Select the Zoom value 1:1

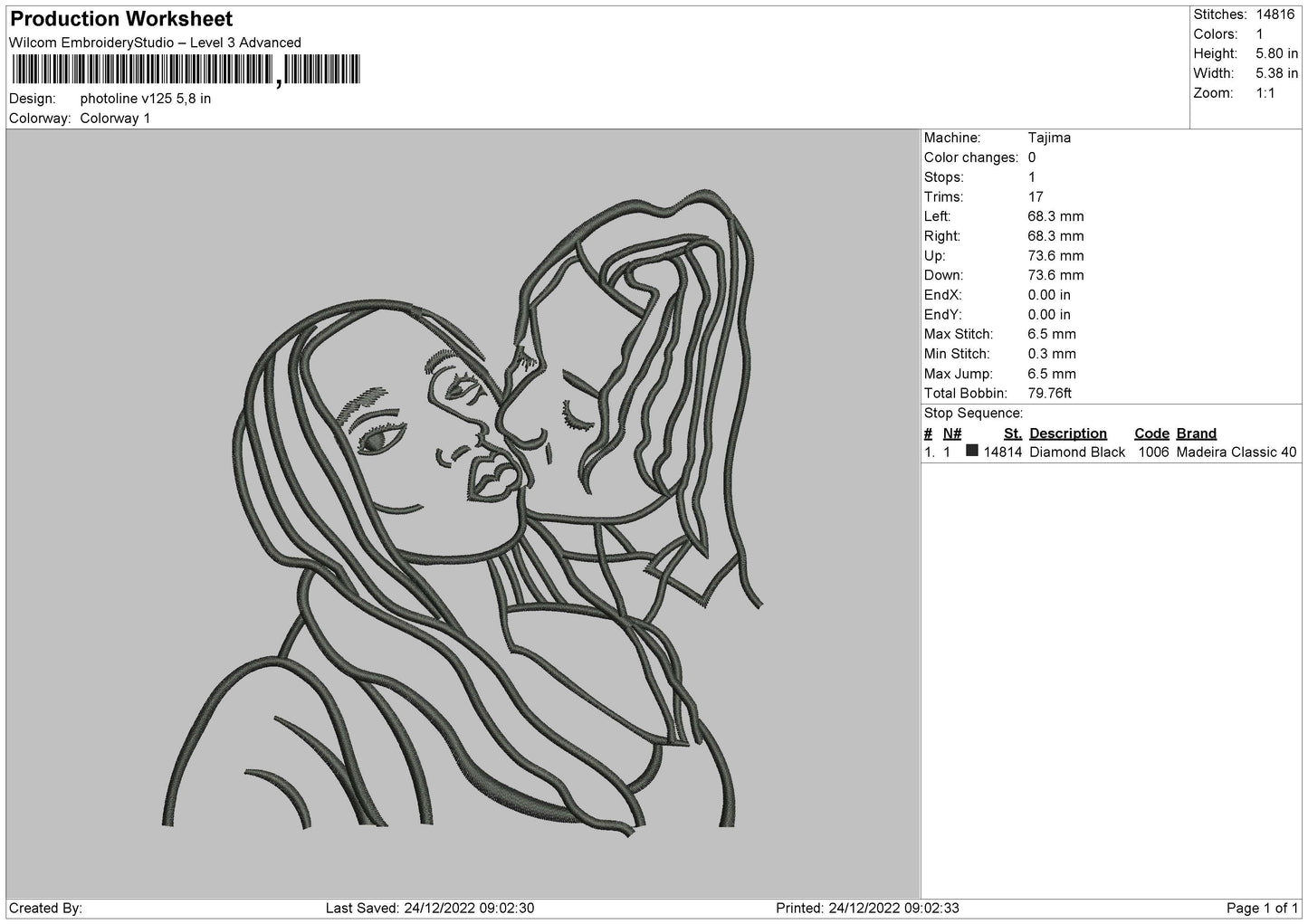coord(1265,93)
